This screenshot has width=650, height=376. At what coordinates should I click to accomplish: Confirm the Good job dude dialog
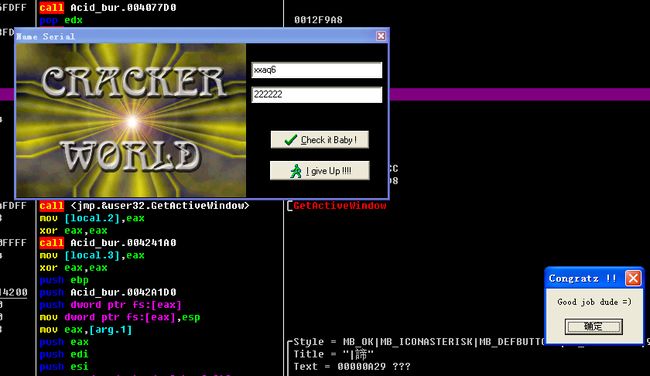pos(594,326)
